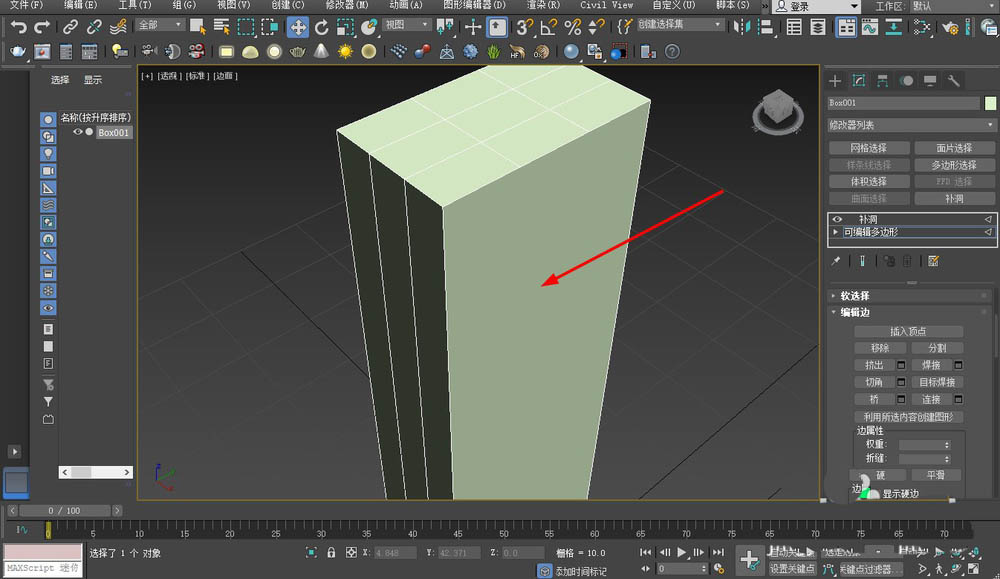The height and width of the screenshot is (579, 1000).
Task: Click the sun light icon in toolbar
Action: pyautogui.click(x=345, y=52)
